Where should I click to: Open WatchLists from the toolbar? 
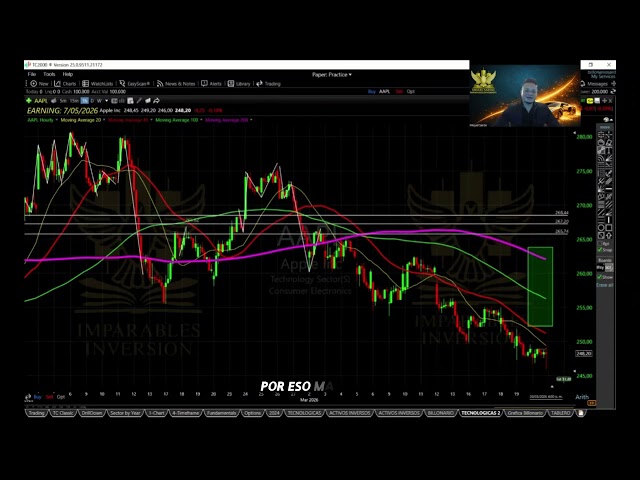pyautogui.click(x=100, y=84)
